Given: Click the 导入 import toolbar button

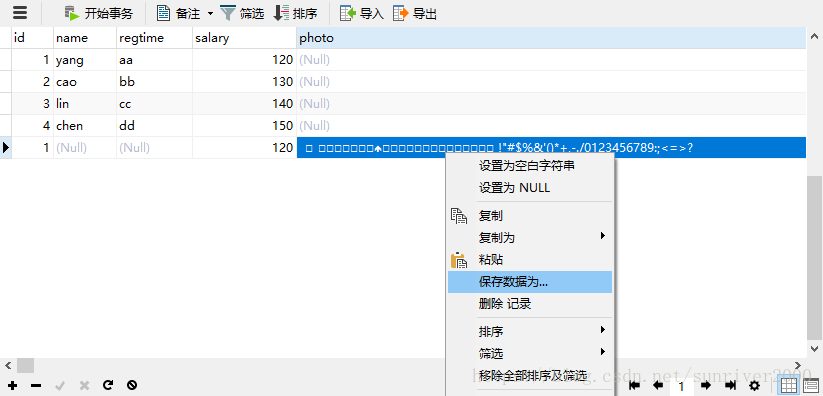Looking at the screenshot, I should 362,13.
